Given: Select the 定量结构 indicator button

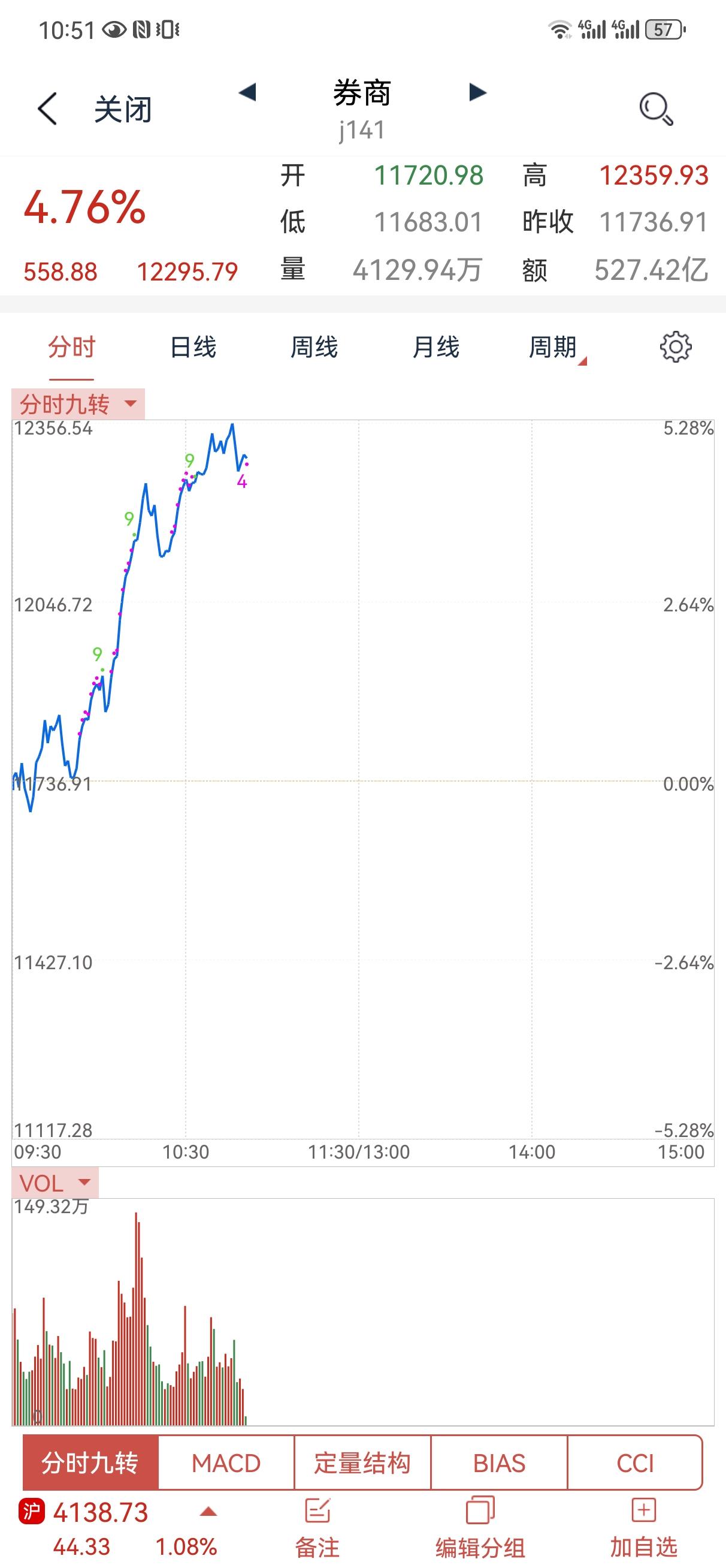Looking at the screenshot, I should 362,1463.
